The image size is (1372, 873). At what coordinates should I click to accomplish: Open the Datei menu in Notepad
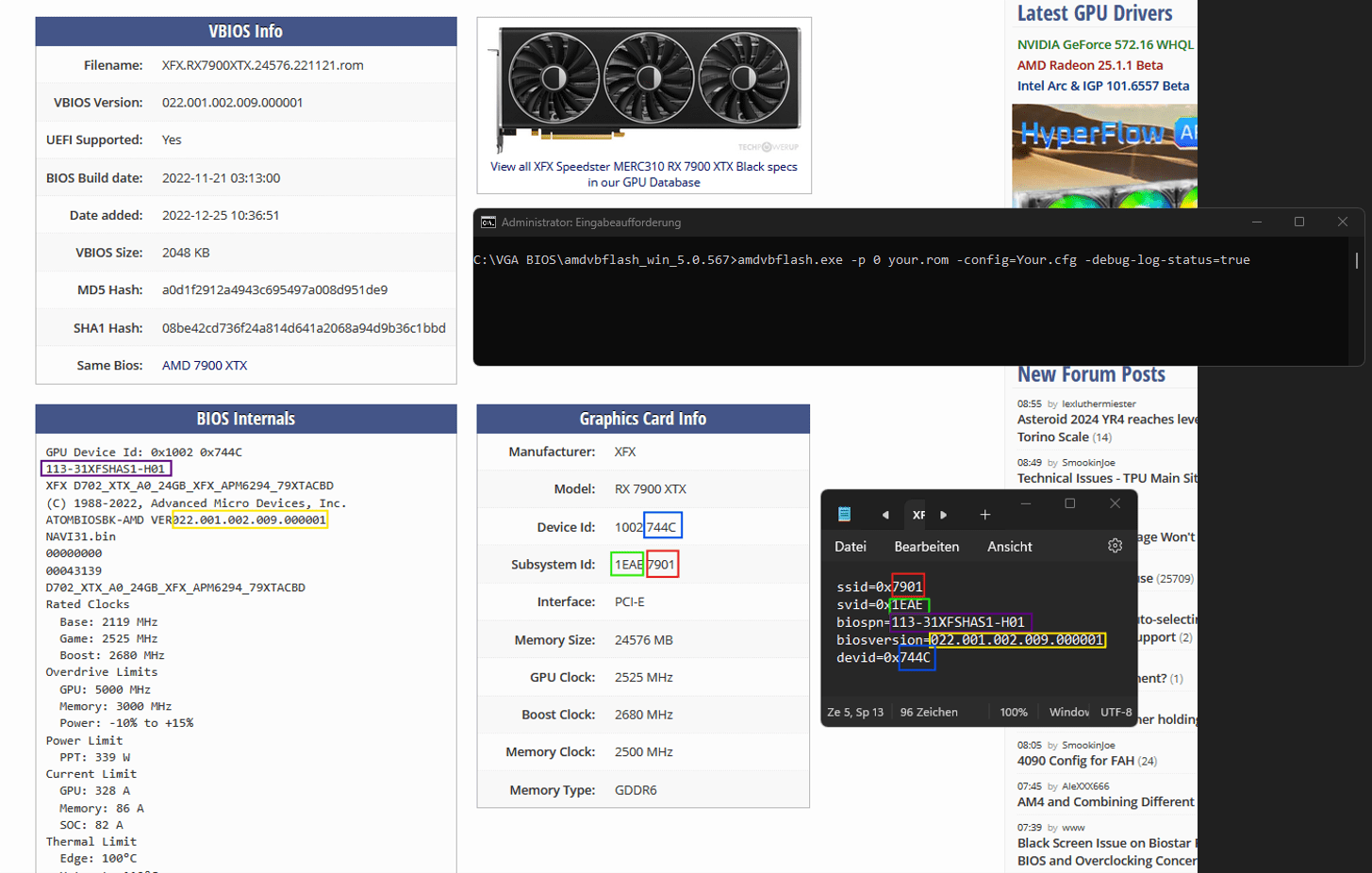point(851,547)
